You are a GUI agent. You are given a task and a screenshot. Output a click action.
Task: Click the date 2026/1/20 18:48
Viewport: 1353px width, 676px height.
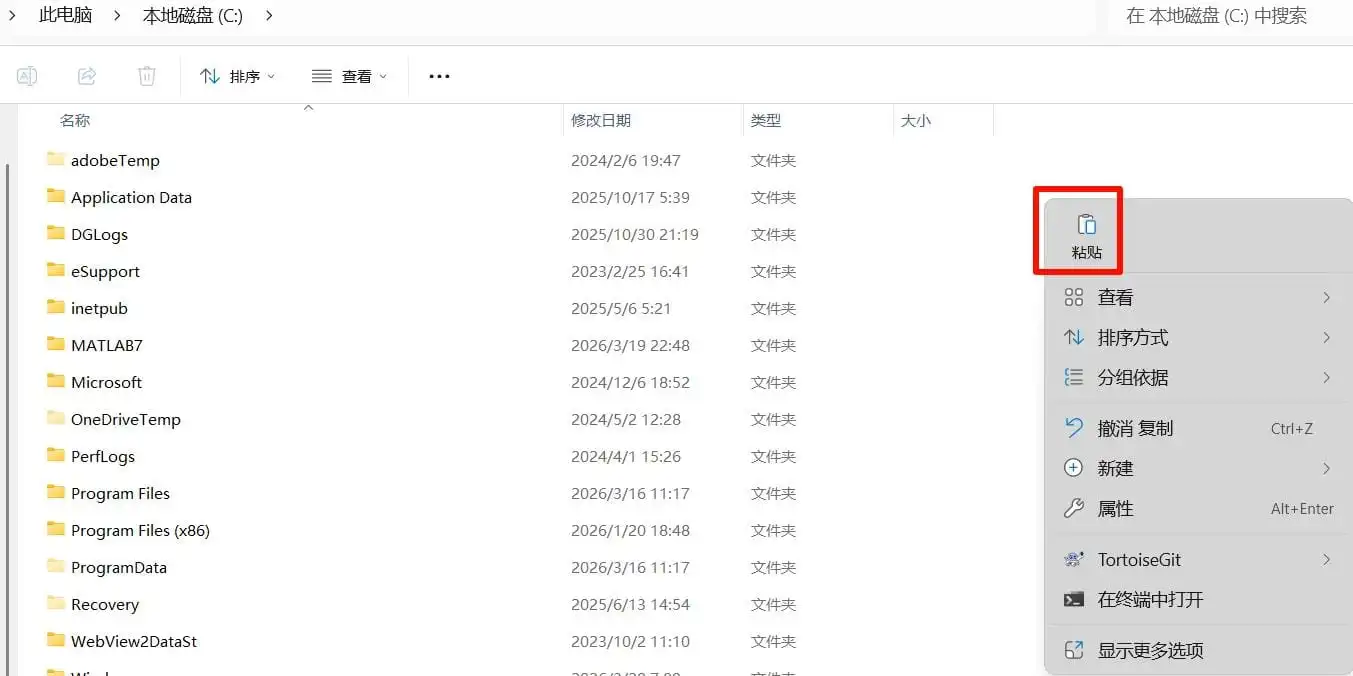coord(630,530)
